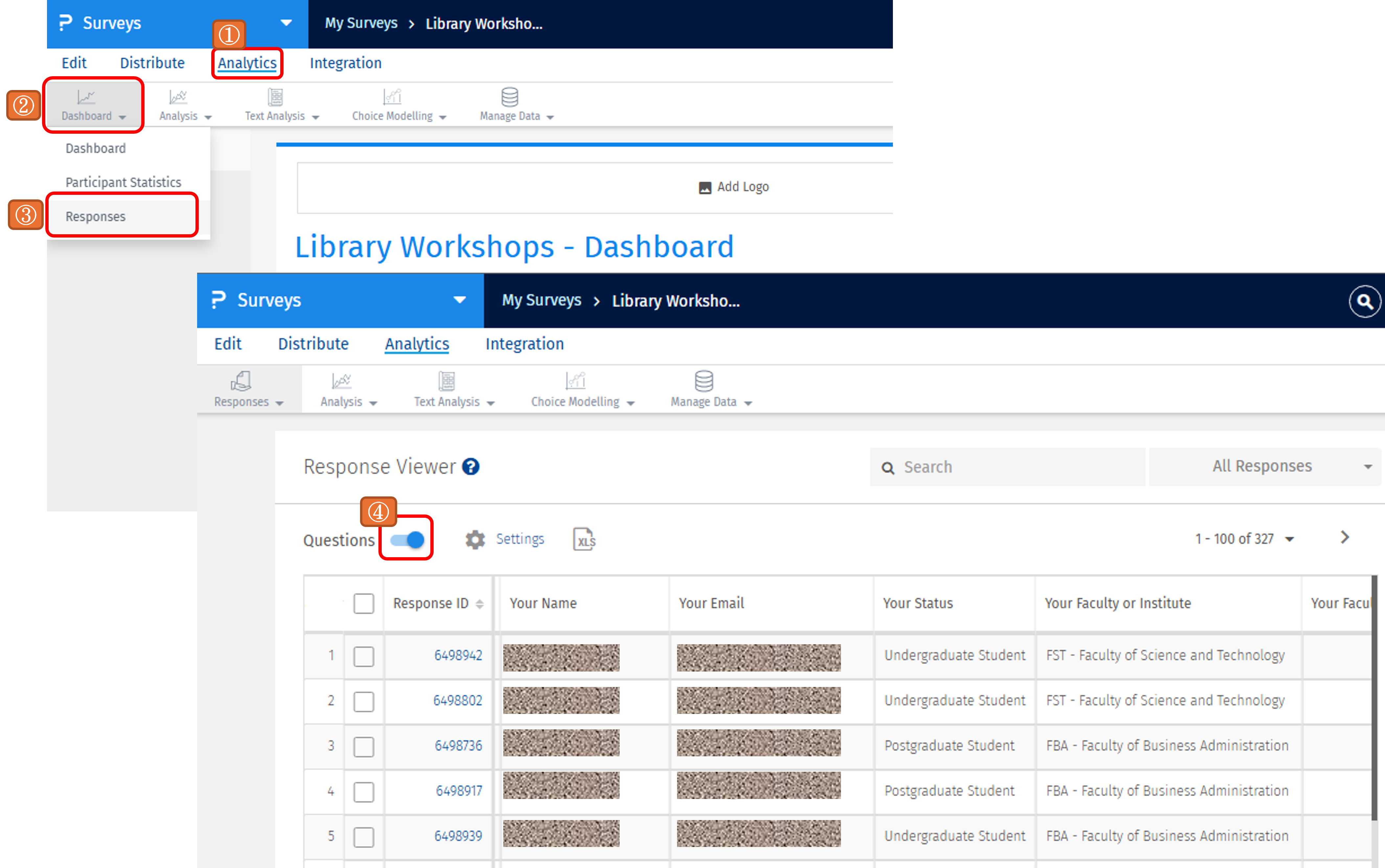
Task: Click My Surveys breadcrumb in front window
Action: point(541,300)
